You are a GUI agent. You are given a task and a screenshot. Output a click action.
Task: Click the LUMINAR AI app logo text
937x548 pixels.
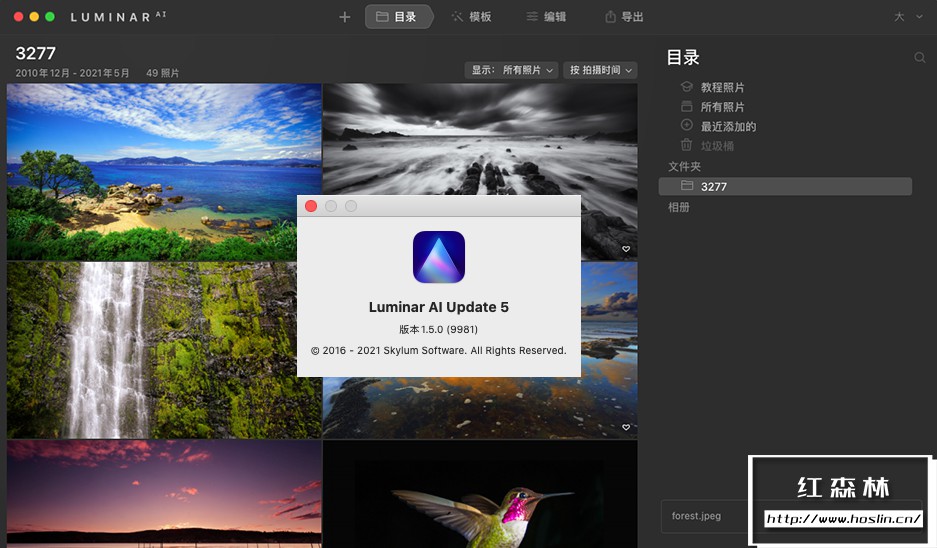pos(118,17)
